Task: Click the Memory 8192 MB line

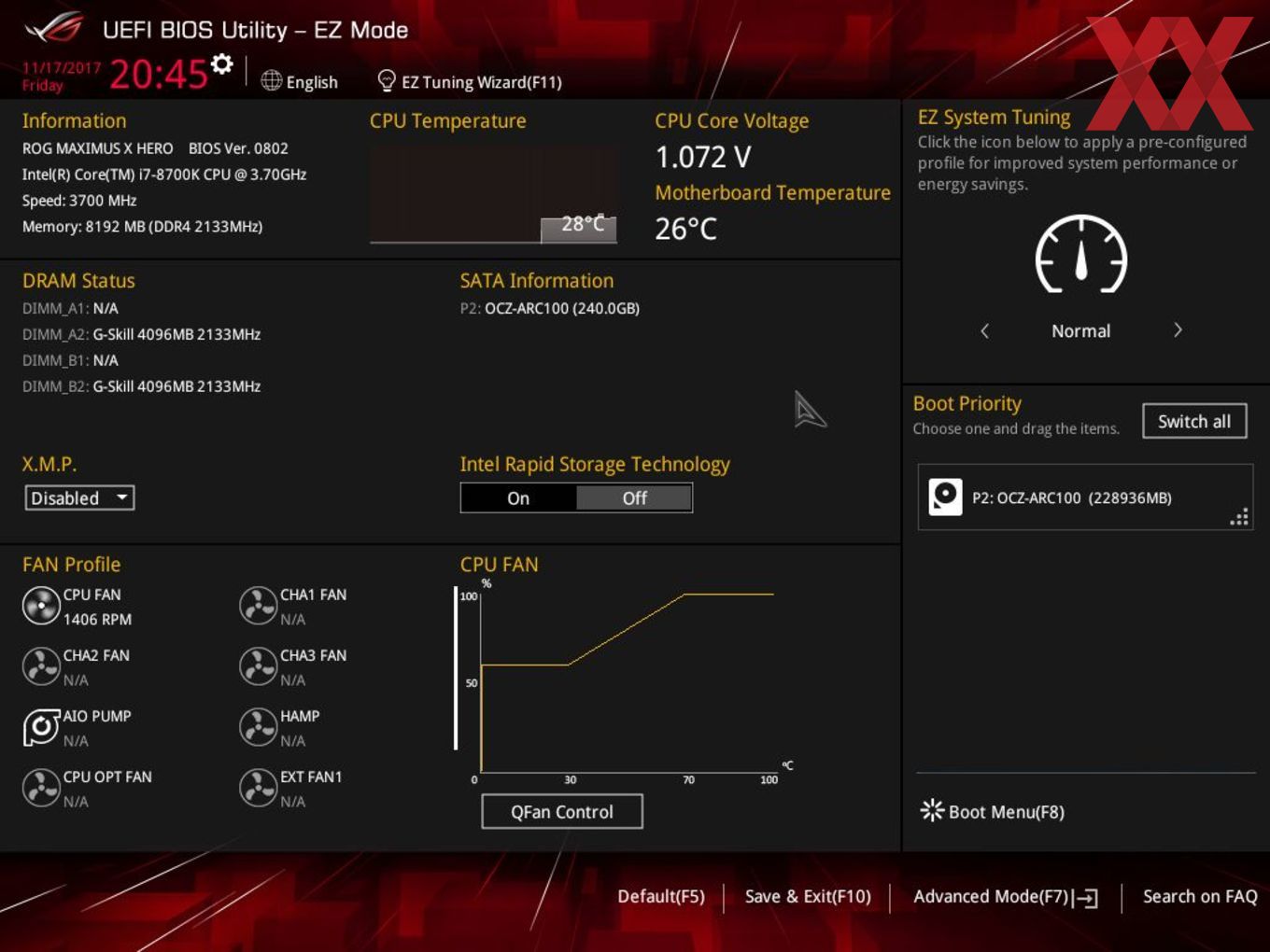Action: coord(142,227)
